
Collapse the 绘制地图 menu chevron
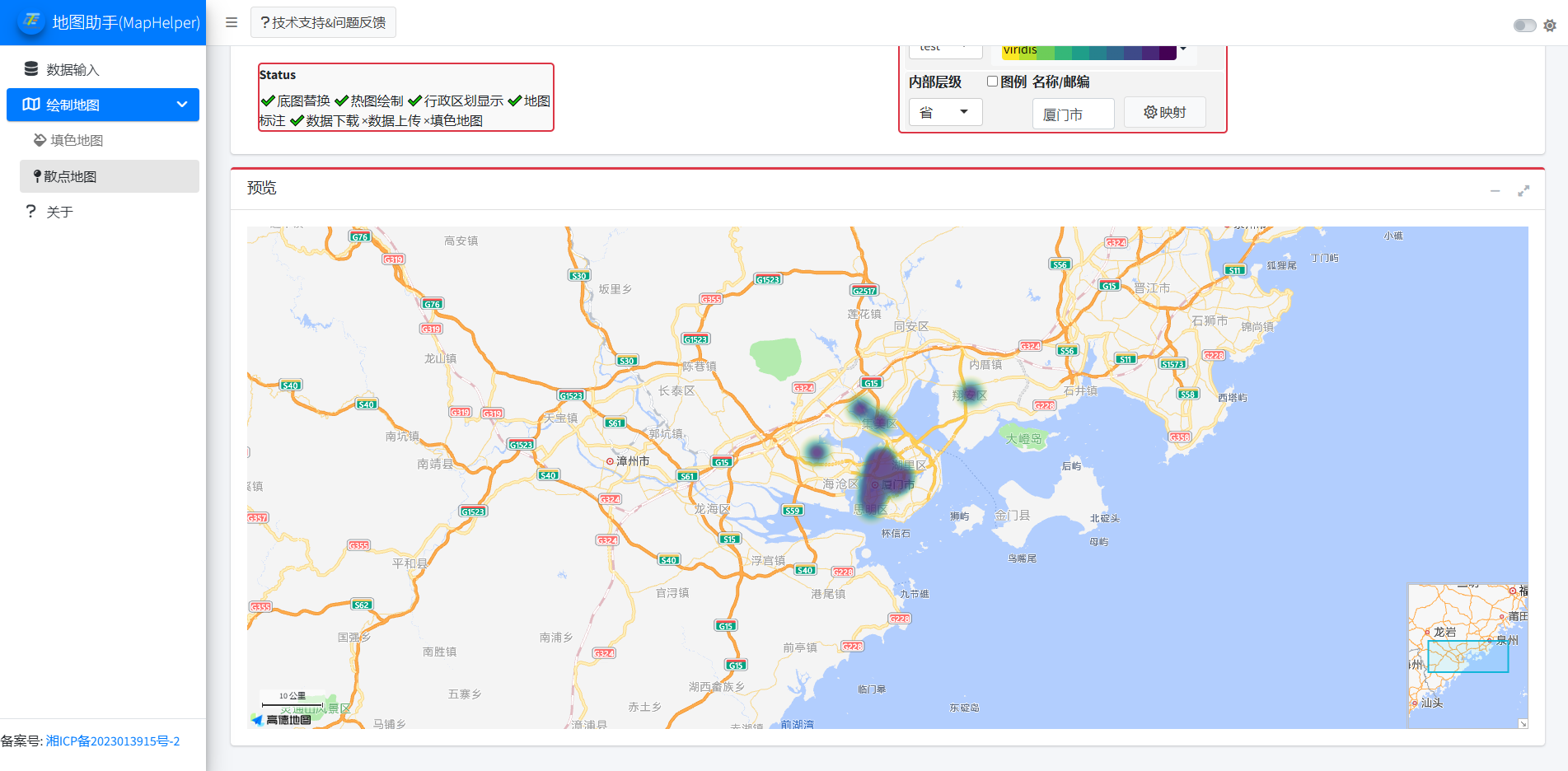coord(182,105)
